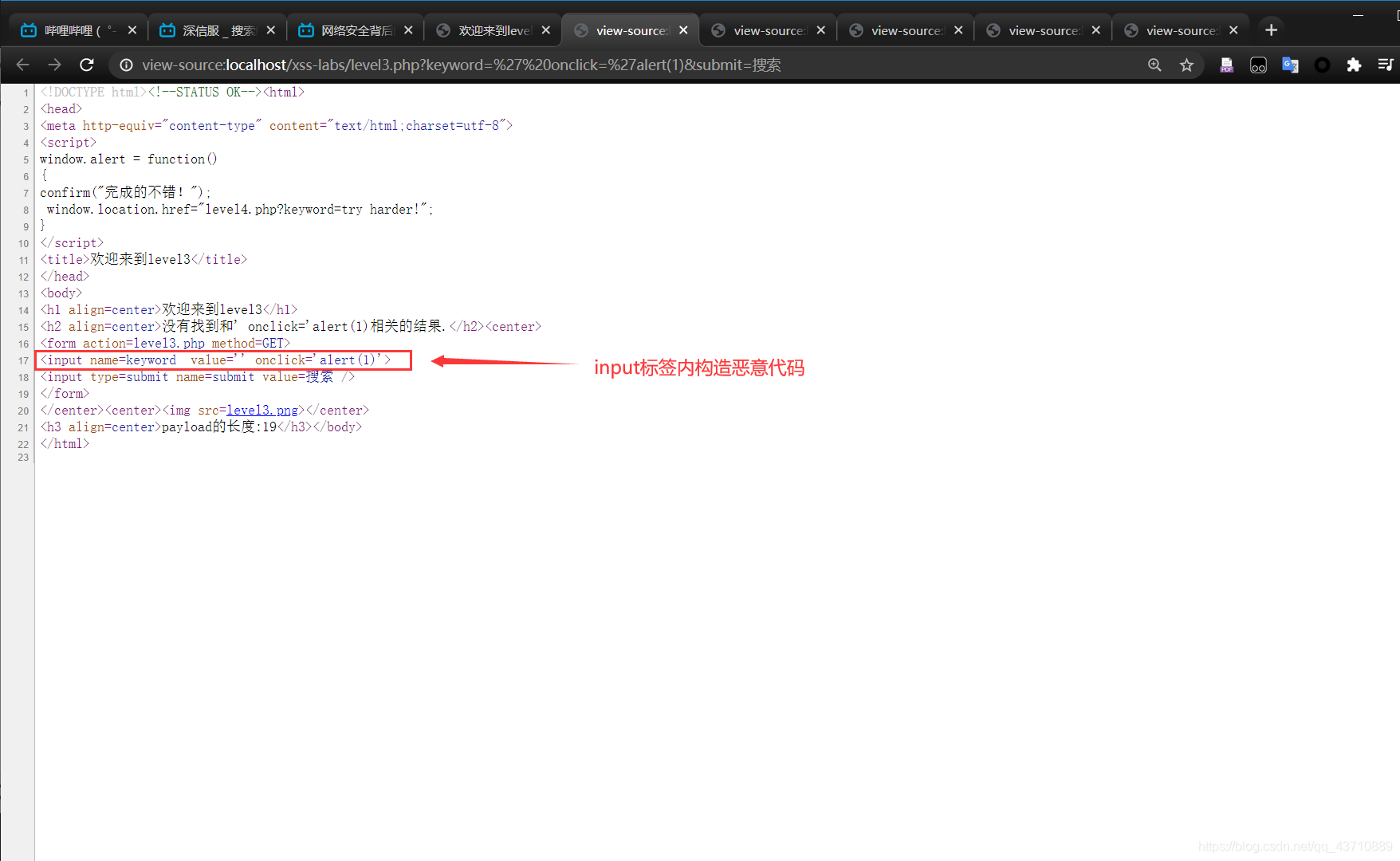Click the confirm("完成的不错！") line
The height and width of the screenshot is (861, 1400).
pyautogui.click(x=126, y=193)
